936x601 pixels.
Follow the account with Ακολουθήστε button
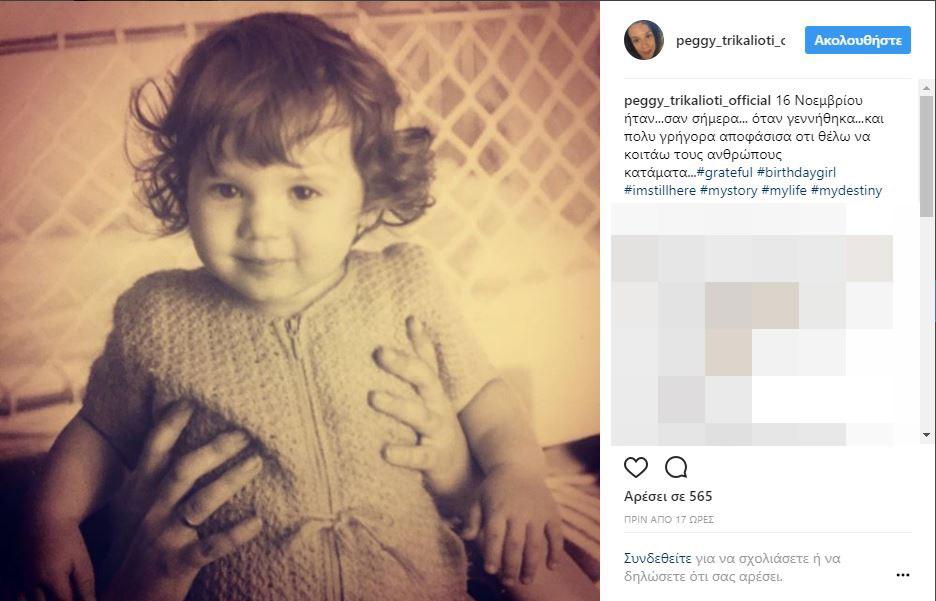(857, 40)
